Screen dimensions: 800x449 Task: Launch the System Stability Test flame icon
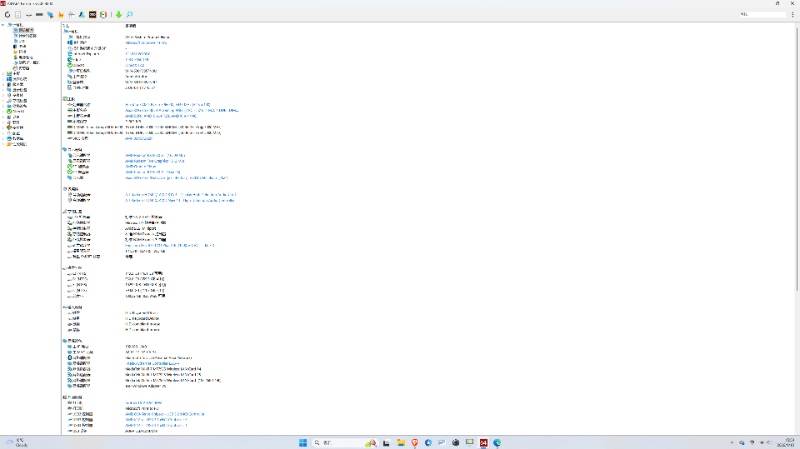[x=61, y=15]
